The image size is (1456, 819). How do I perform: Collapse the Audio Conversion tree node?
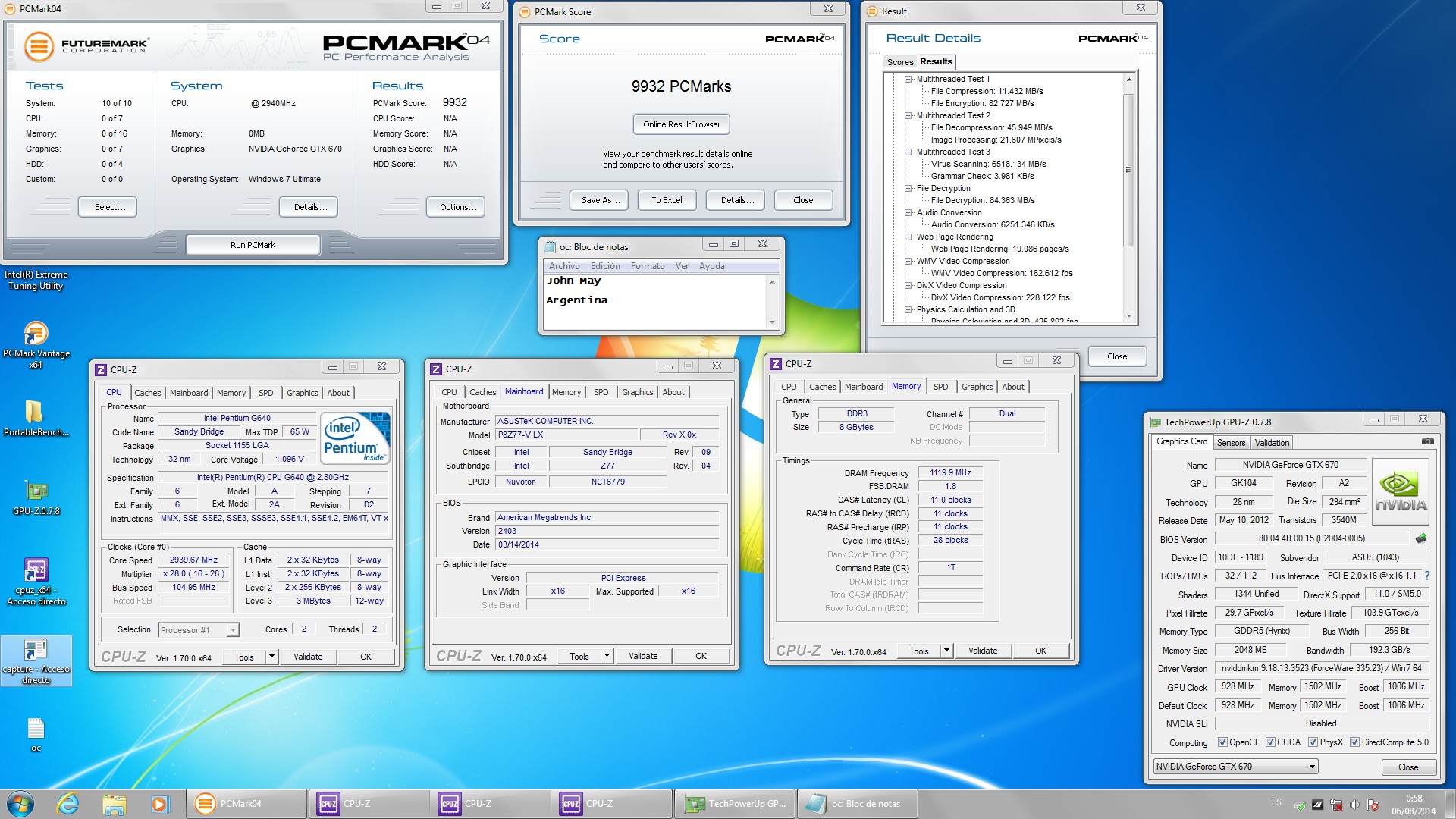[908, 212]
